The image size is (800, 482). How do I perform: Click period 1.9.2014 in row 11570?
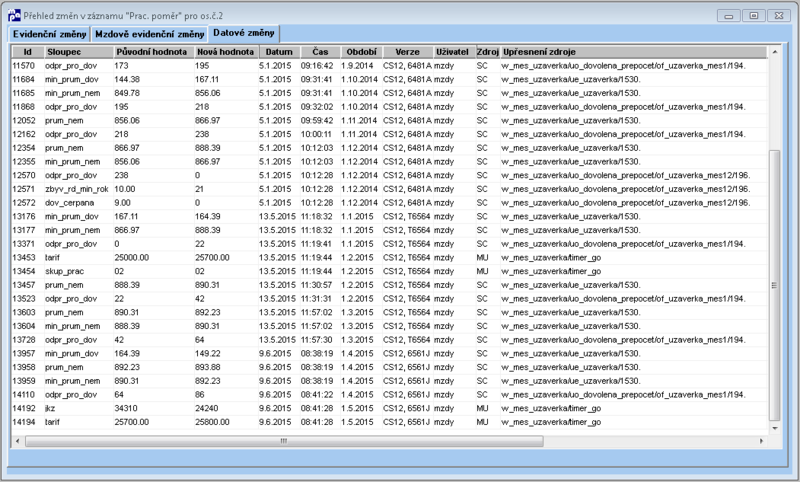coord(359,66)
